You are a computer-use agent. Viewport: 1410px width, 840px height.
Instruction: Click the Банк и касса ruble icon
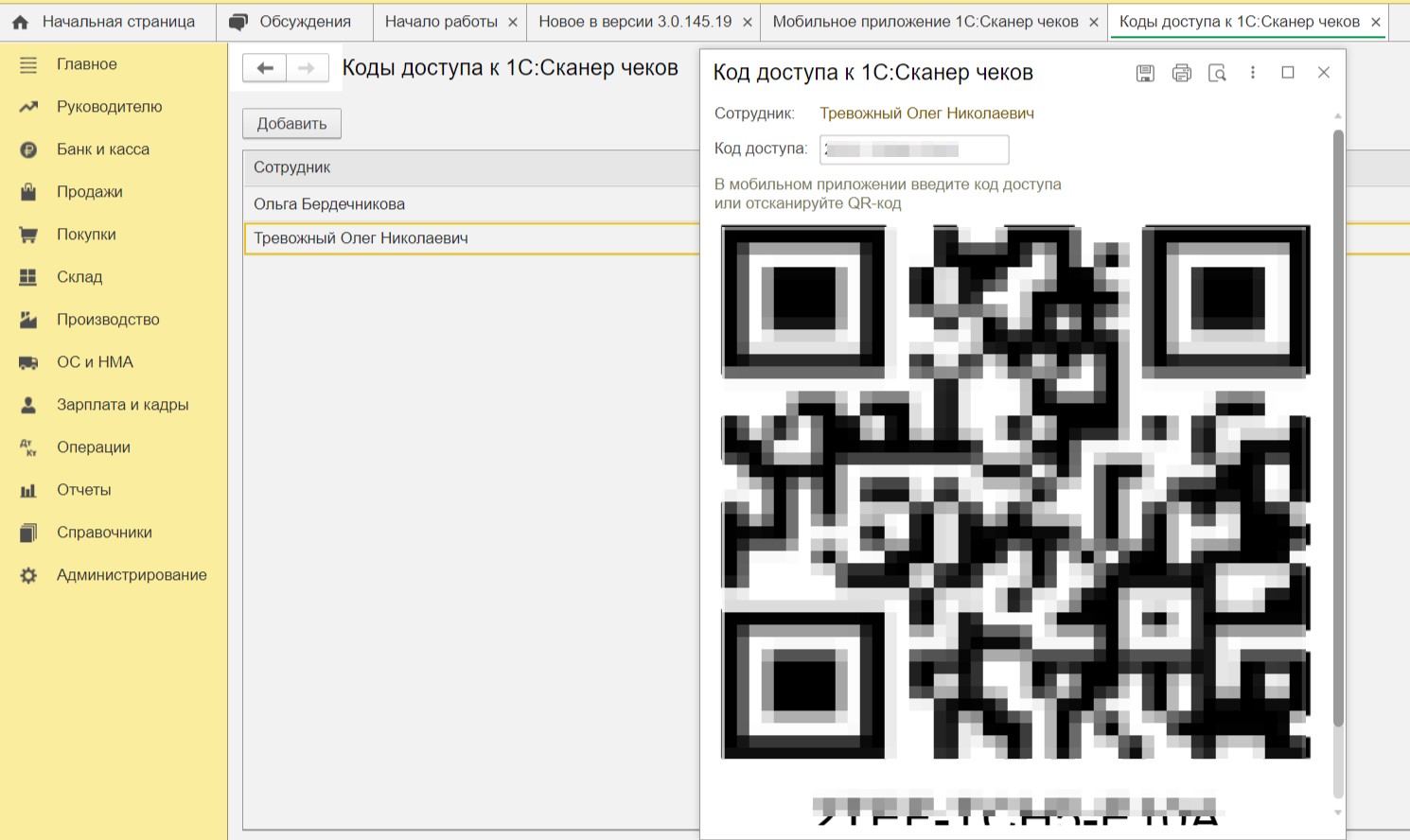click(x=28, y=149)
